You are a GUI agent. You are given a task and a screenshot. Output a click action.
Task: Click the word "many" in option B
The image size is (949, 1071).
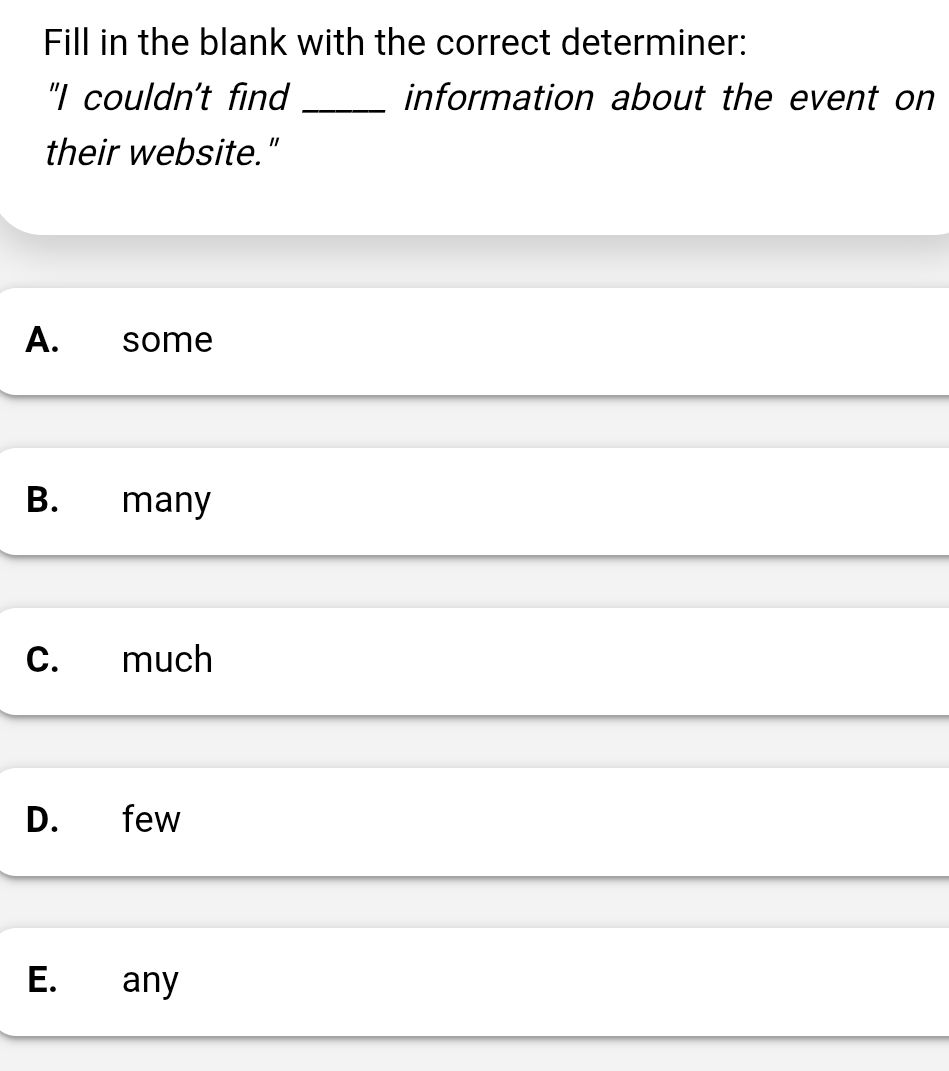tap(166, 500)
